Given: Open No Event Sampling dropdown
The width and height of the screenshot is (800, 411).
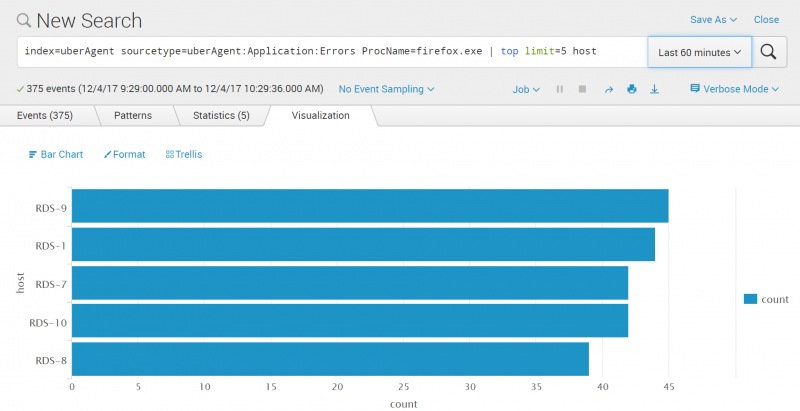Looking at the screenshot, I should coord(386,89).
